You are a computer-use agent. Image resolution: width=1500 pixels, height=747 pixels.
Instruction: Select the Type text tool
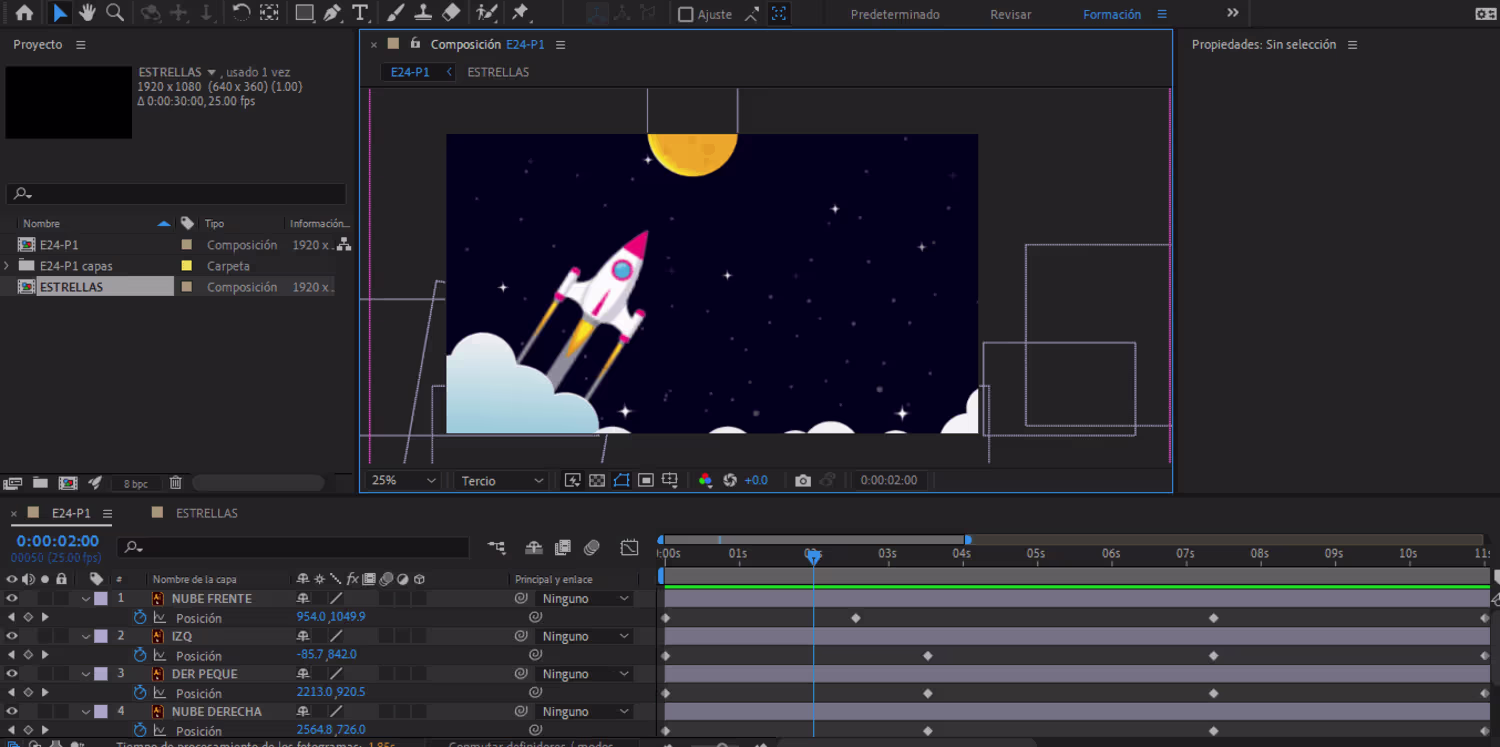click(360, 13)
